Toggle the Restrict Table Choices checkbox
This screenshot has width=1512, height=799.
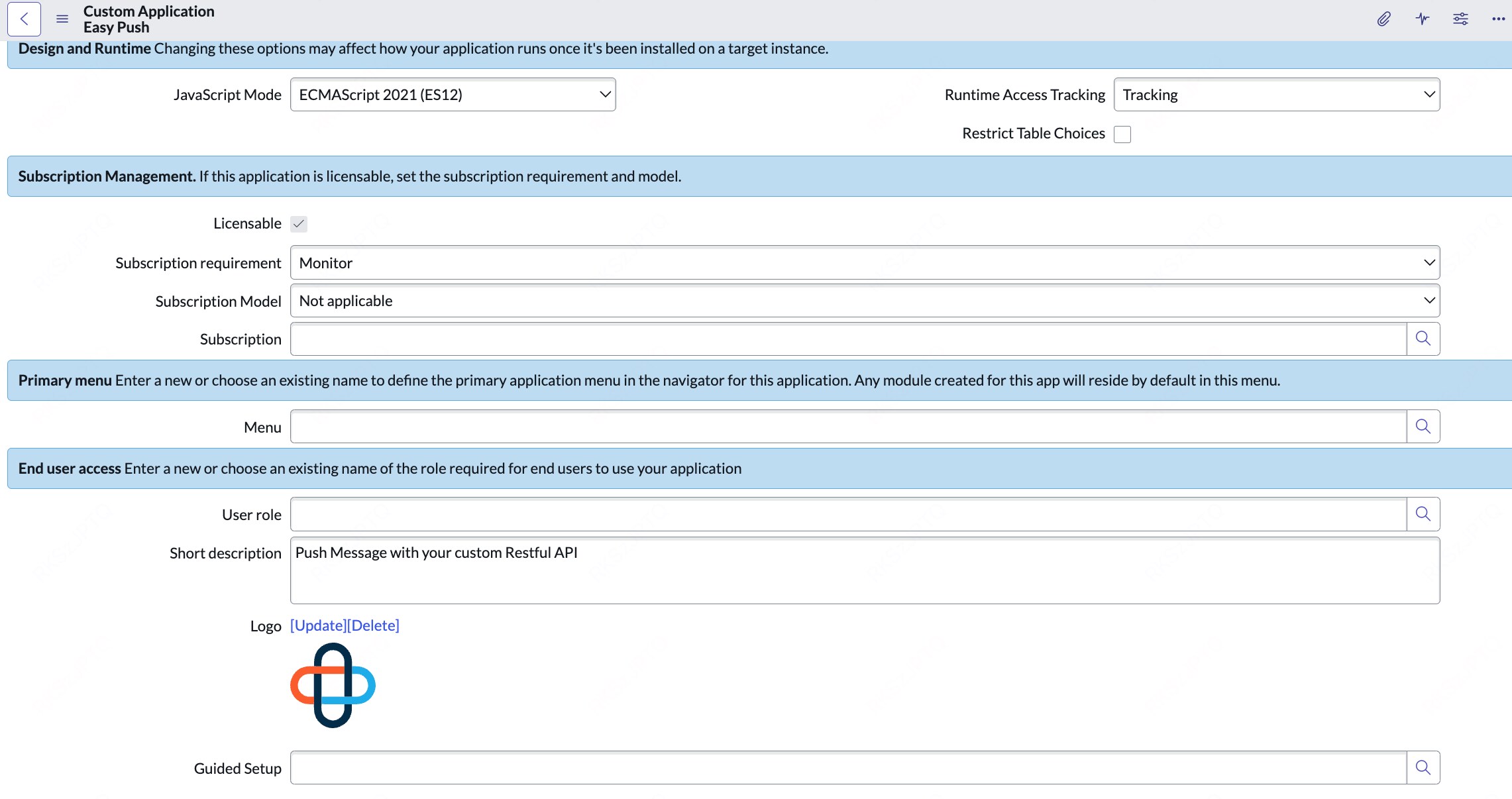(1122, 134)
